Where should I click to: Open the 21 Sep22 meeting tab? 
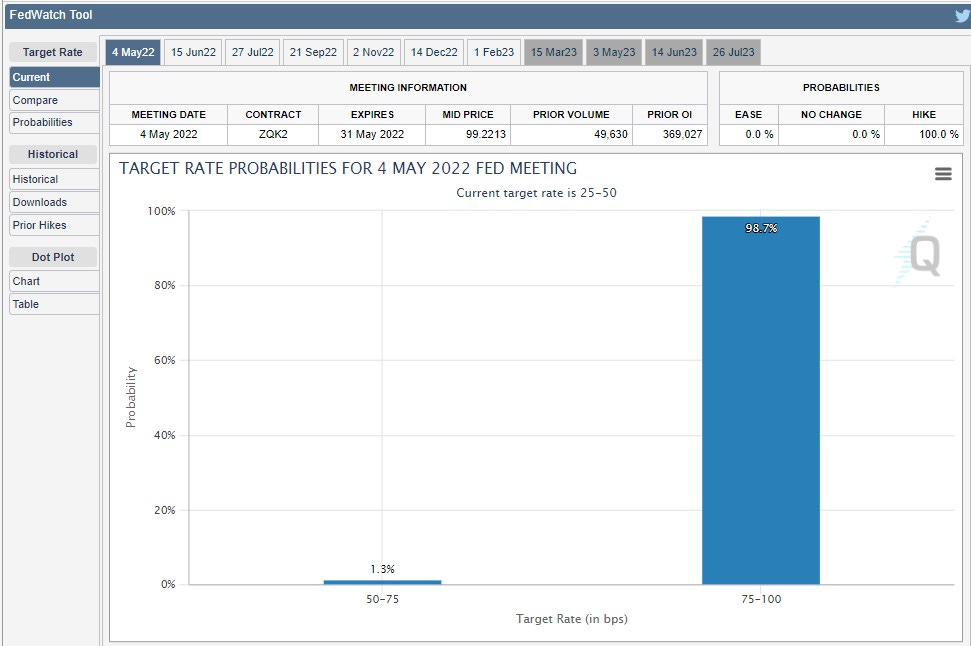pyautogui.click(x=313, y=52)
